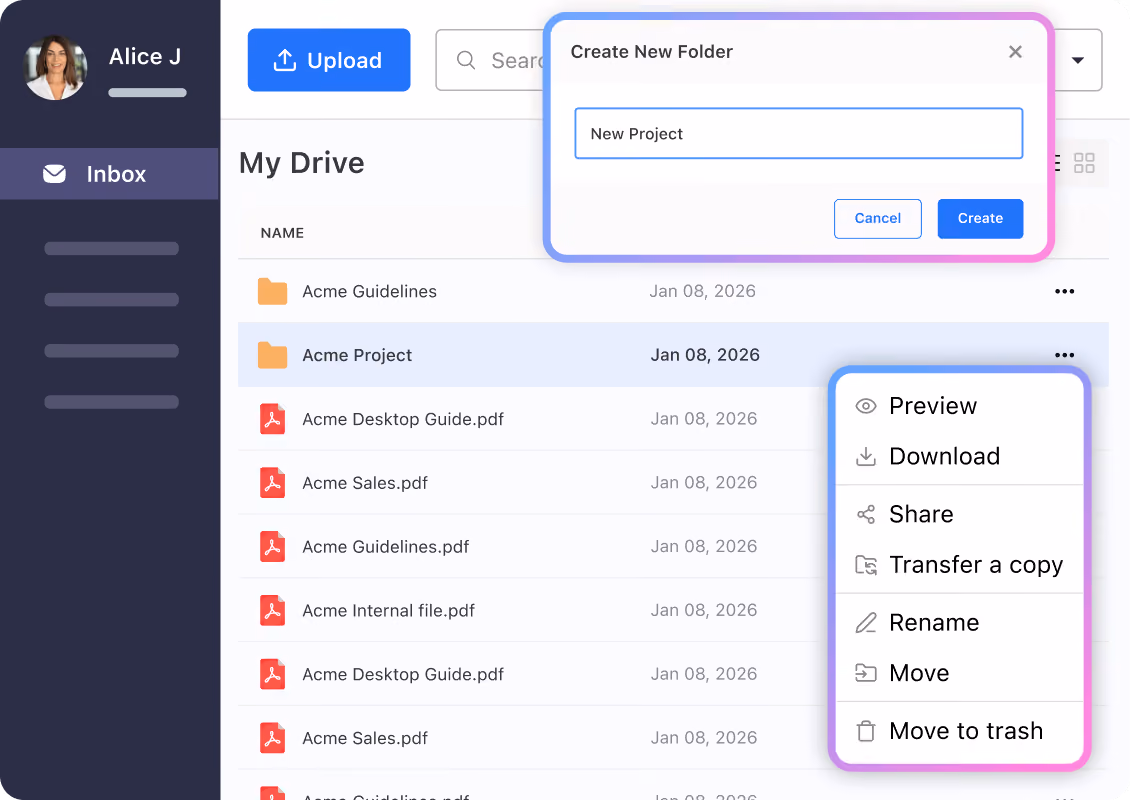
Task: Click Acme Guidelines folder name
Action: [x=369, y=291]
